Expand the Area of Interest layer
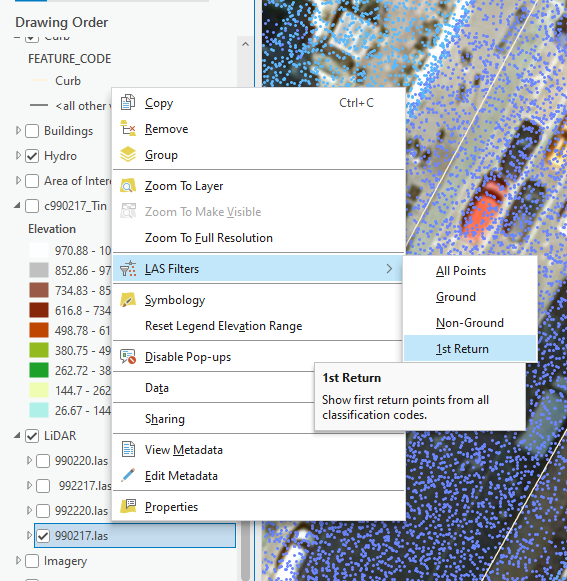This screenshot has height=581, width=567. click(18, 181)
